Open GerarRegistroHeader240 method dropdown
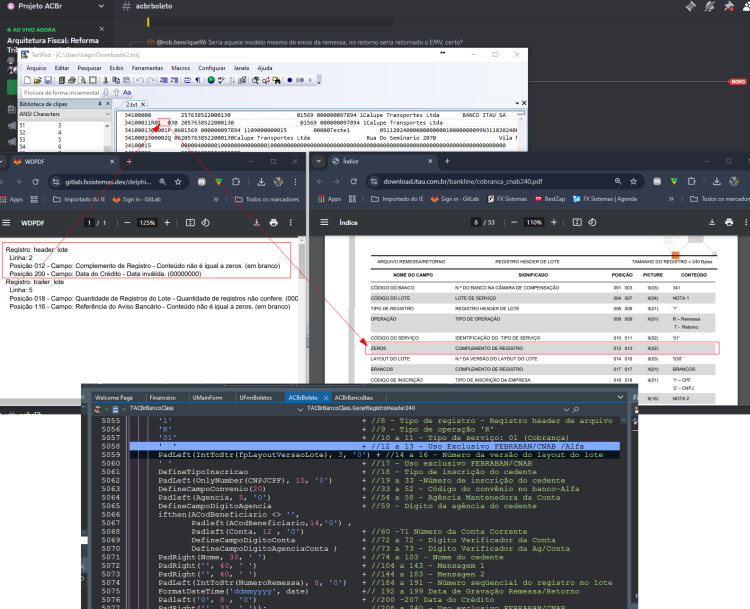 pos(566,410)
